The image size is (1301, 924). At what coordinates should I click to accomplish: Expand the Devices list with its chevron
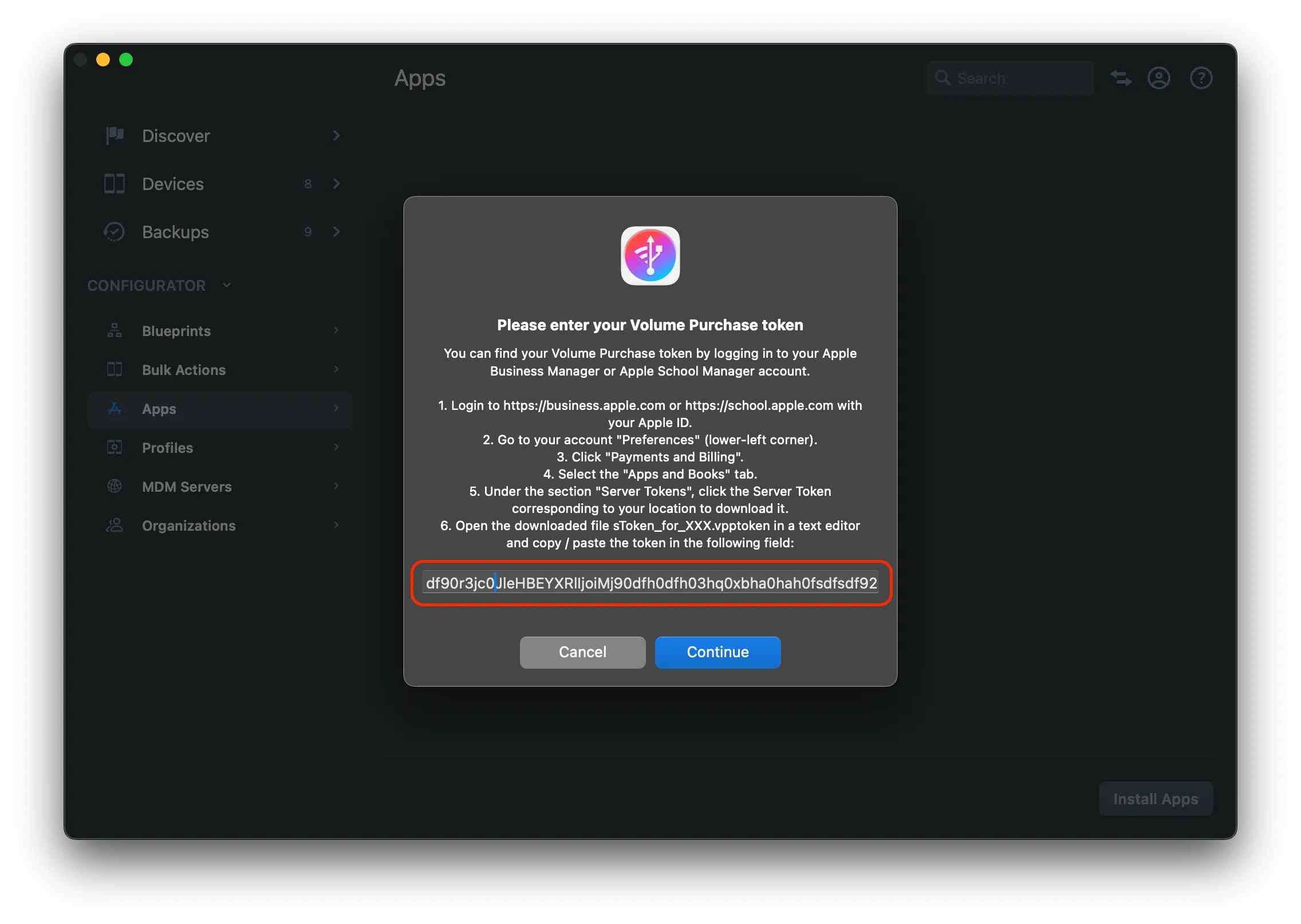pos(337,184)
